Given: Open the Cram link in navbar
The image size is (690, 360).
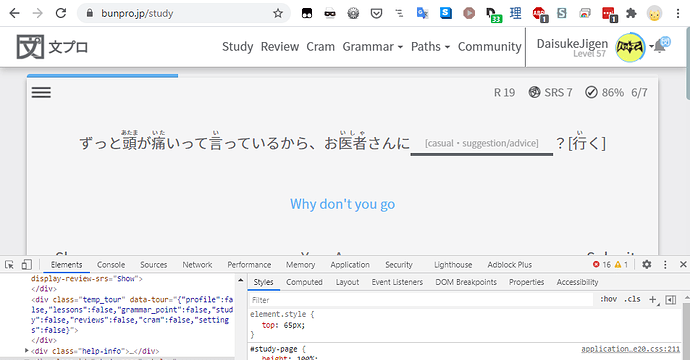Looking at the screenshot, I should coord(320,47).
